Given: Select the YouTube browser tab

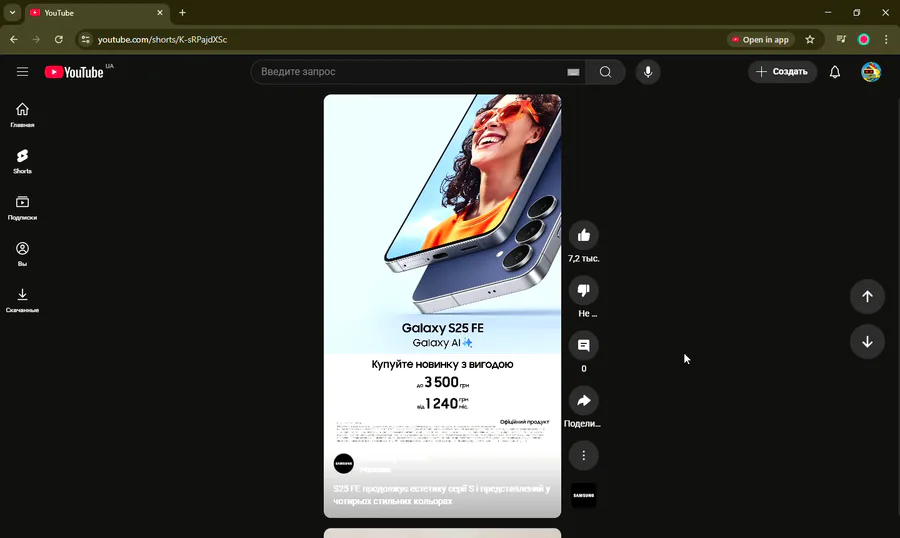Looking at the screenshot, I should (96, 13).
